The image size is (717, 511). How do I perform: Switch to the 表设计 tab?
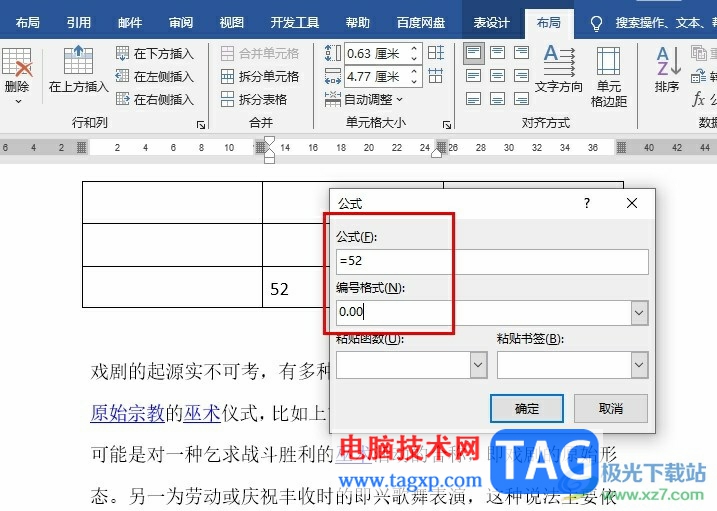coord(492,22)
